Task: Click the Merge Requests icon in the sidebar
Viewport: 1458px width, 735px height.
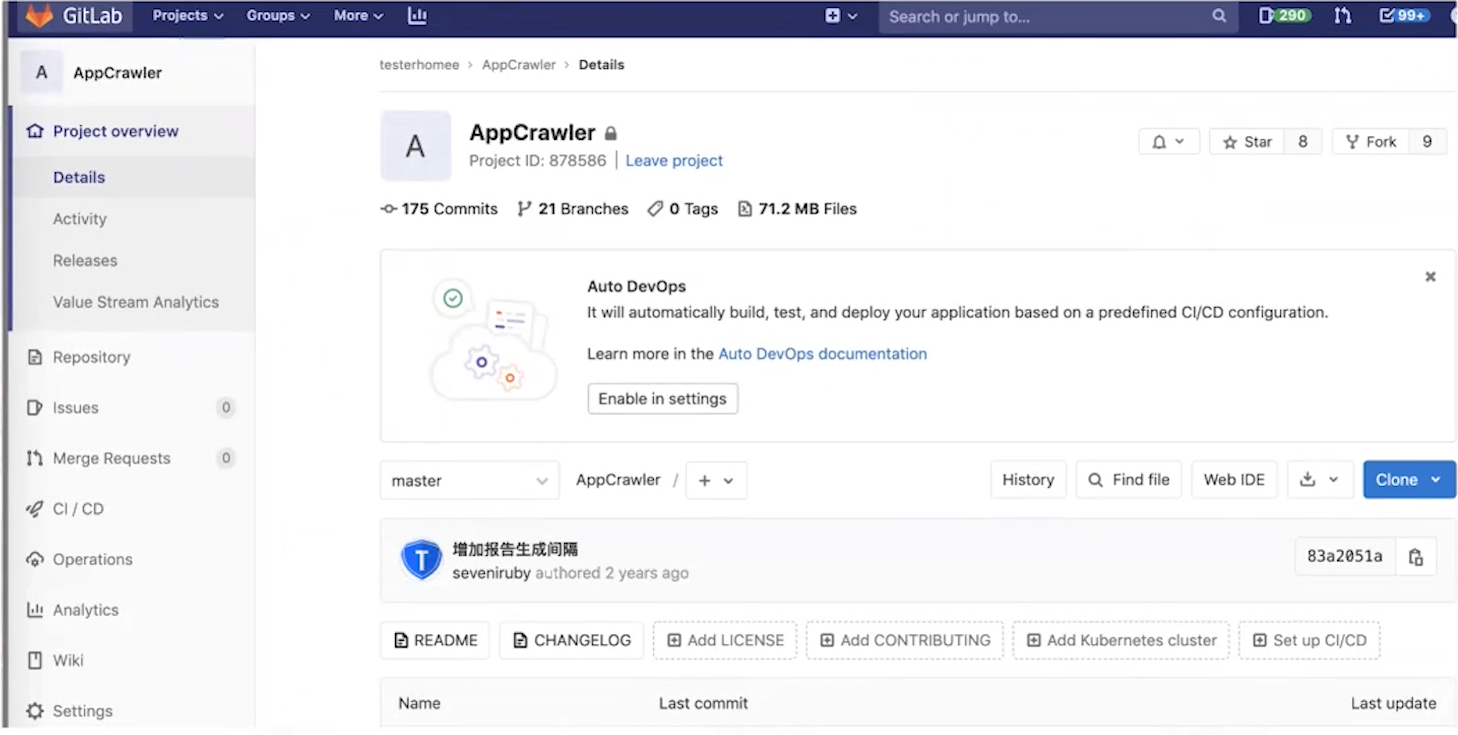Action: point(35,458)
